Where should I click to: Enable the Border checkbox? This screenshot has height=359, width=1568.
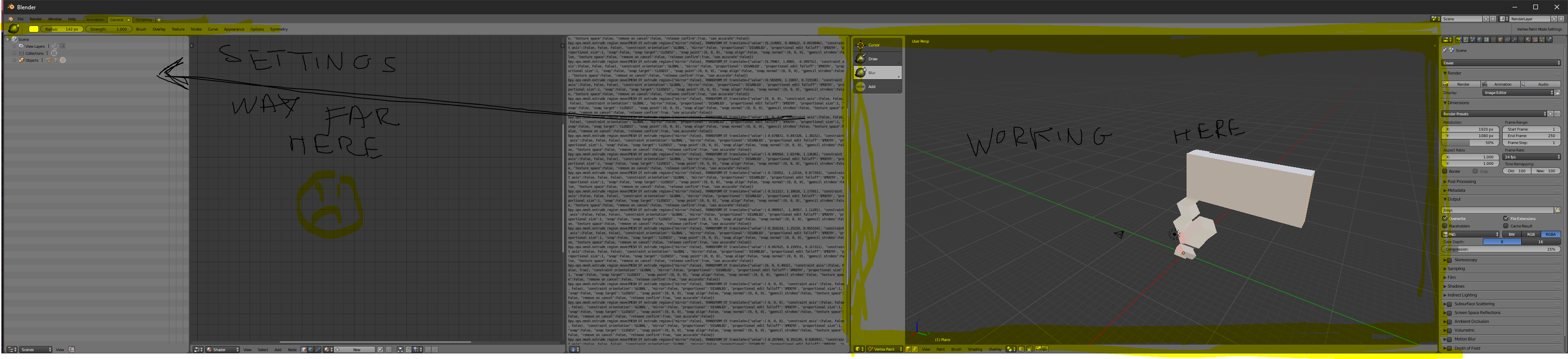[1445, 171]
